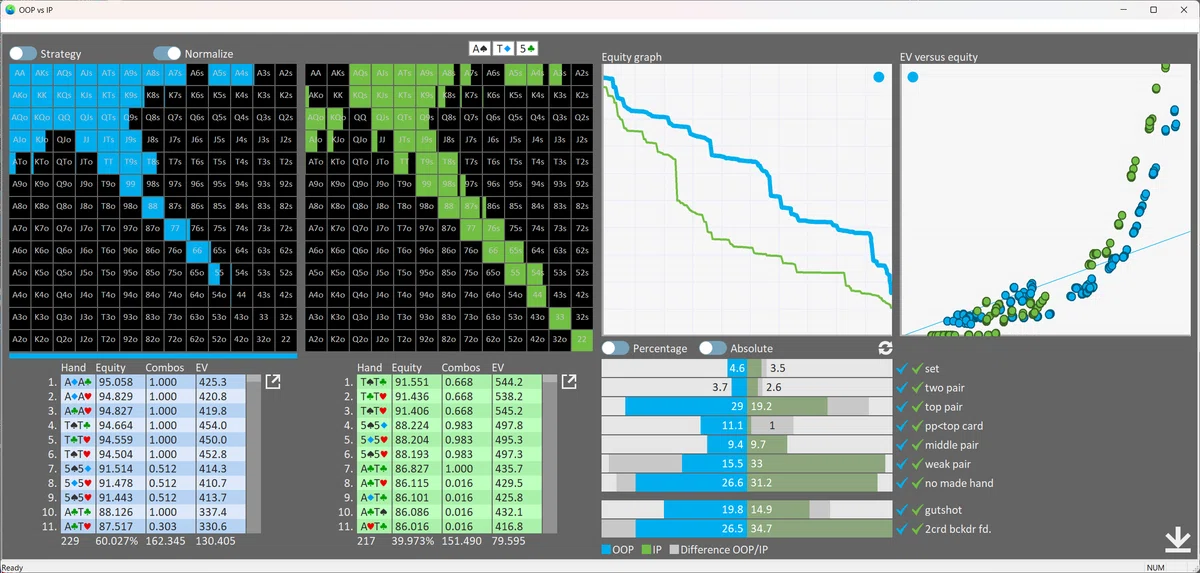Screen dimensions: 1200x573
Task: Uncheck the middle pair checkmark
Action: pos(903,445)
